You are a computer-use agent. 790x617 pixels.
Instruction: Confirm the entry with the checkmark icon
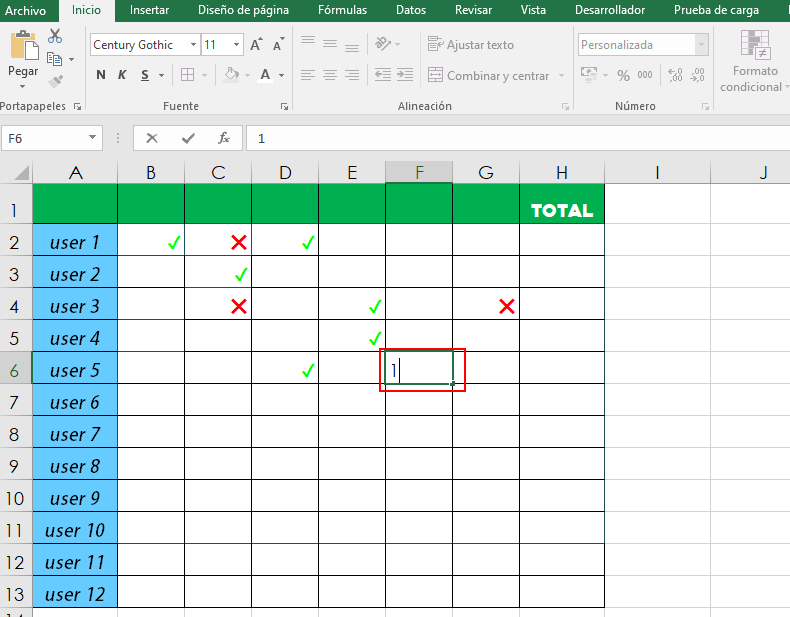click(x=188, y=138)
